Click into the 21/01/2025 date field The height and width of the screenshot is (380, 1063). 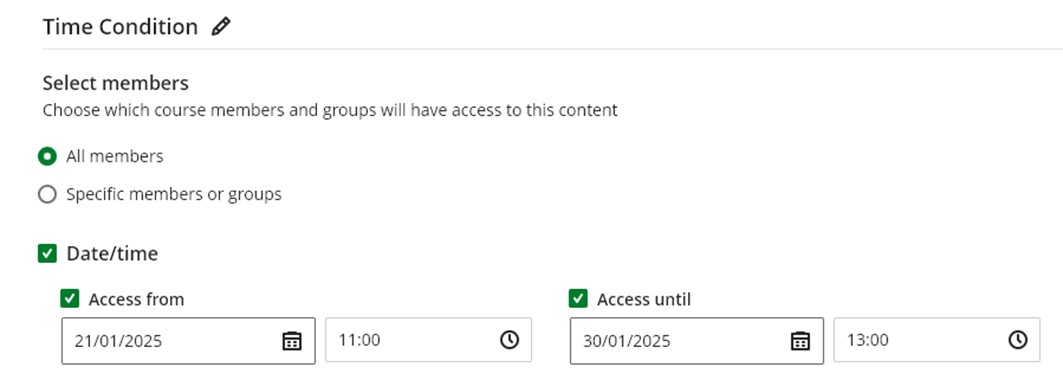pos(188,341)
